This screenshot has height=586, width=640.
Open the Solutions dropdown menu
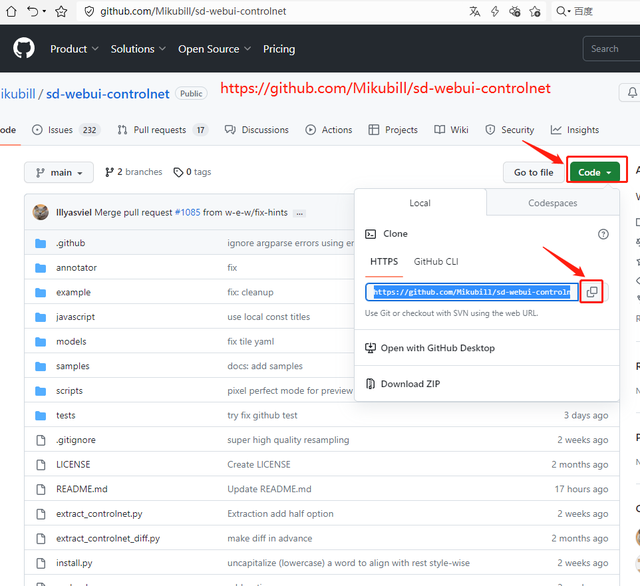(138, 49)
